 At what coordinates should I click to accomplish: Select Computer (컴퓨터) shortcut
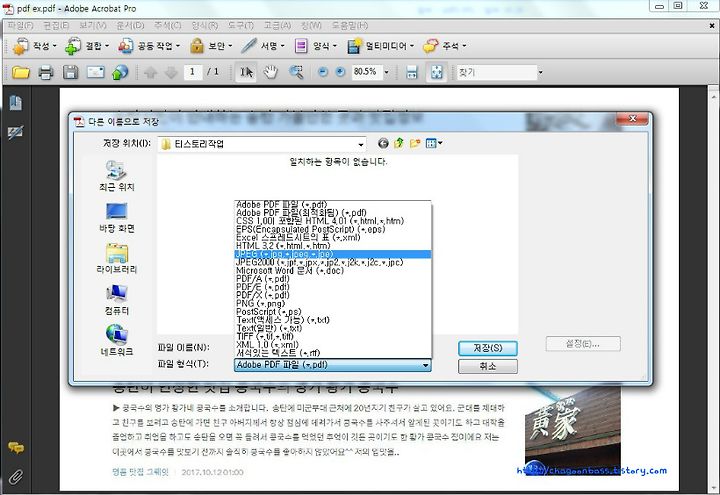coord(117,300)
